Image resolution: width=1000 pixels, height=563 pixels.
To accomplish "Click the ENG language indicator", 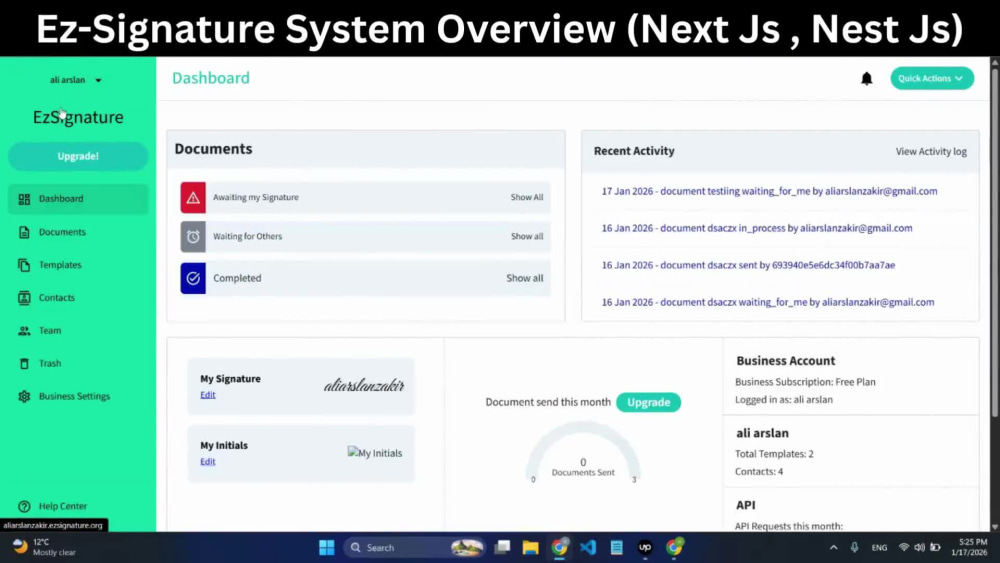I will pyautogui.click(x=879, y=548).
